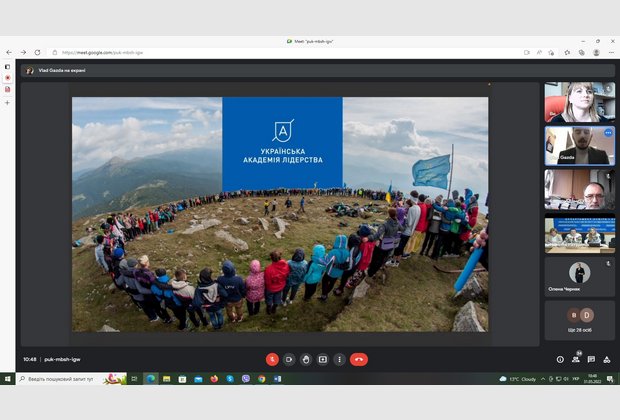Click the meet.google.com address bar

click(x=285, y=52)
